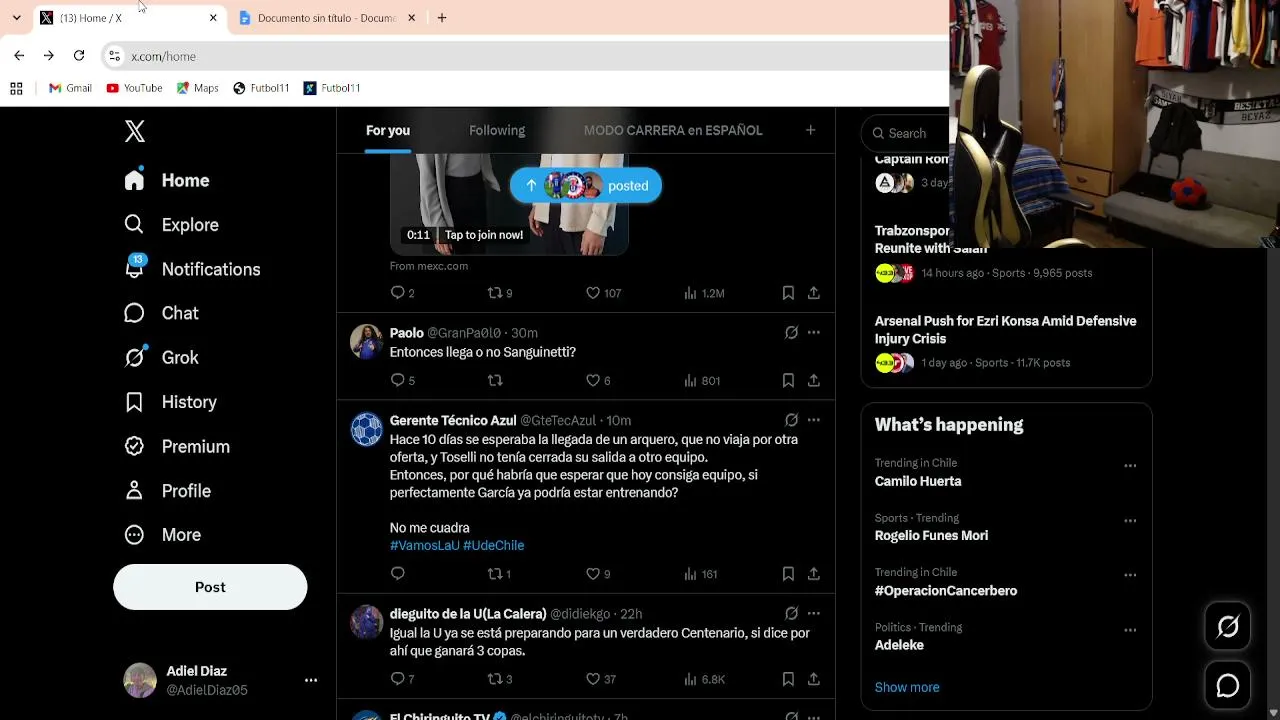Viewport: 1280px width, 720px height.
Task: Share Paolo's Sanguinetti post
Action: point(814,380)
